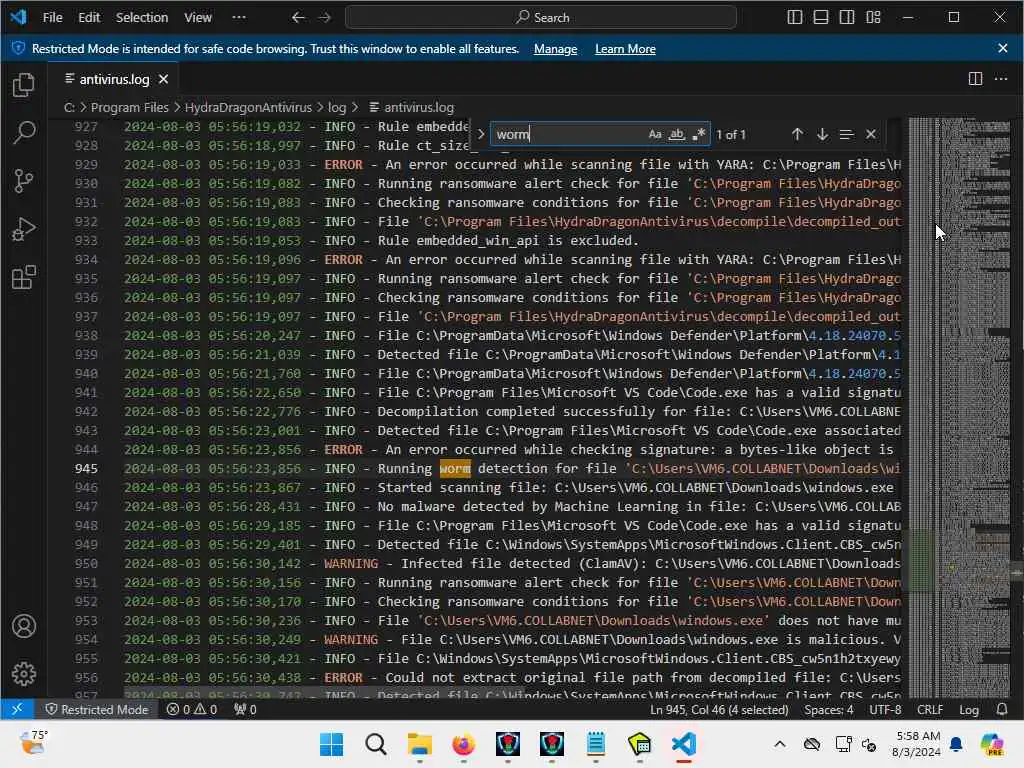Open File Explorer from the taskbar
Image resolution: width=1024 pixels, height=768 pixels.
[x=419, y=744]
